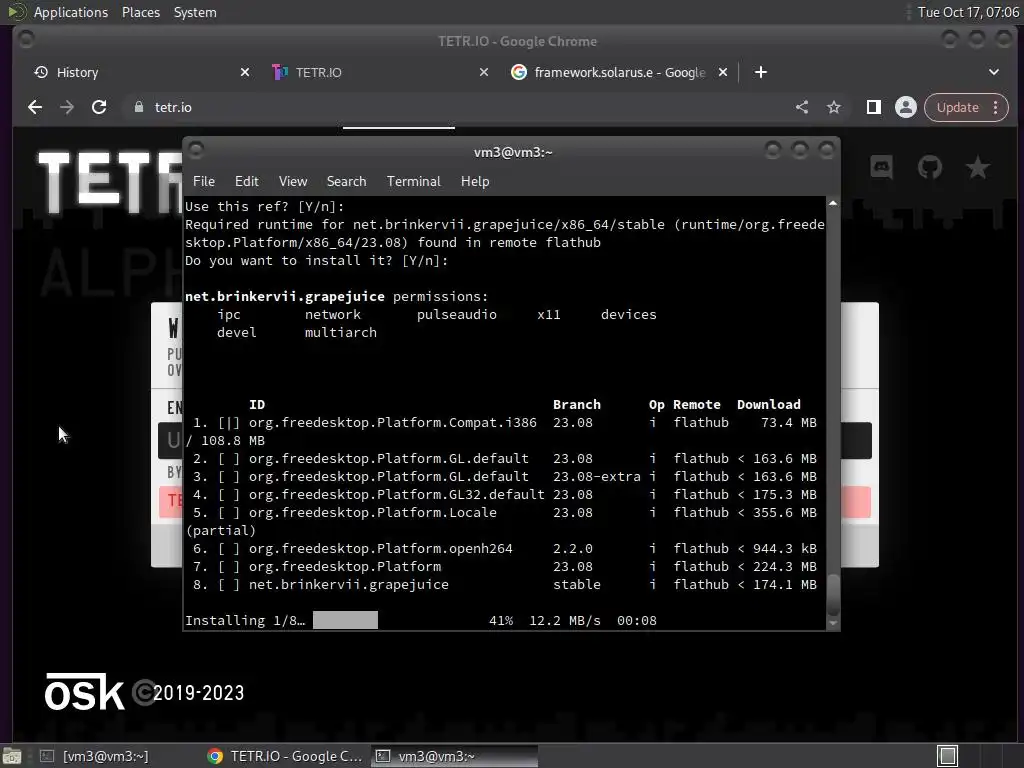
Task: Switch to the TETR.IO tab
Action: click(379, 72)
